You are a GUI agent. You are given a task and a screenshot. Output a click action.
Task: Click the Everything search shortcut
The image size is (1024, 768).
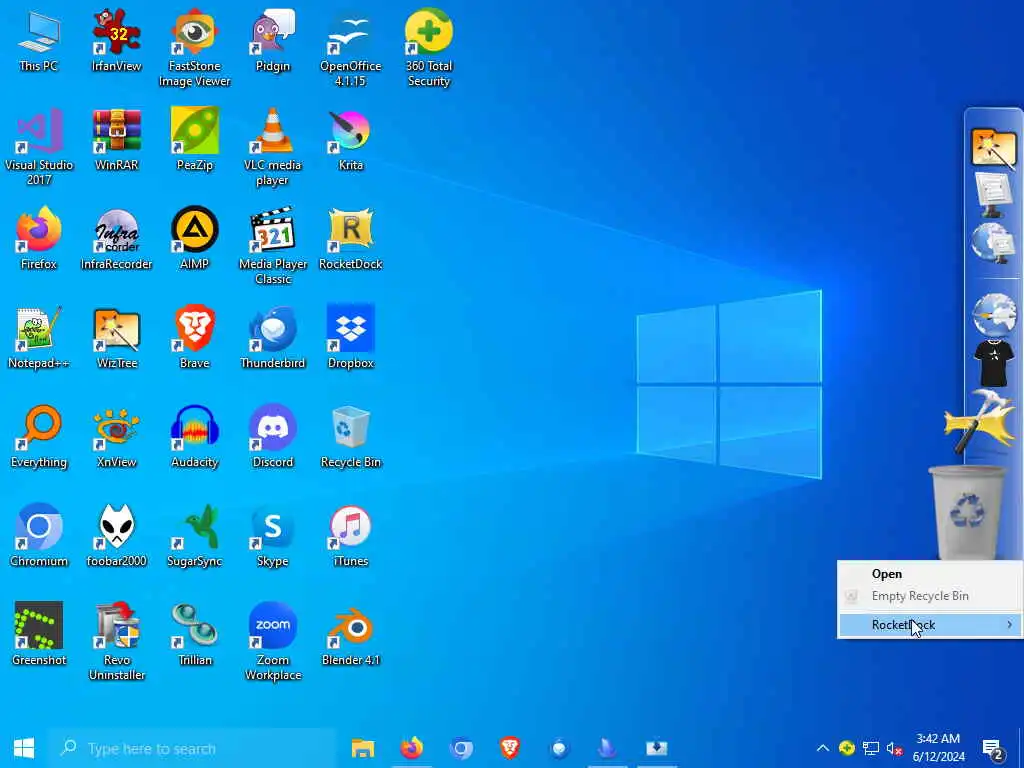(39, 437)
